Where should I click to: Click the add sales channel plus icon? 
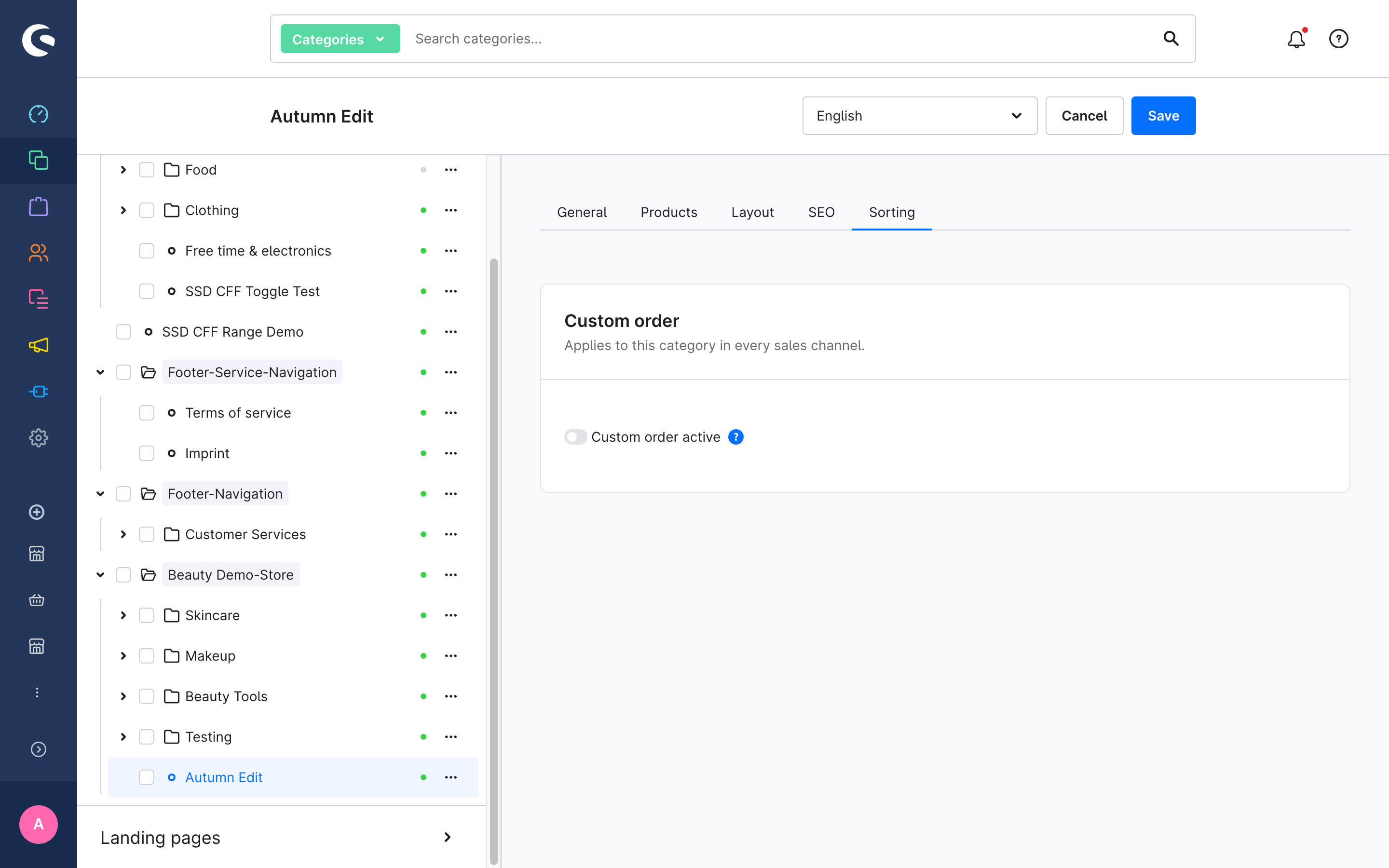[37, 512]
